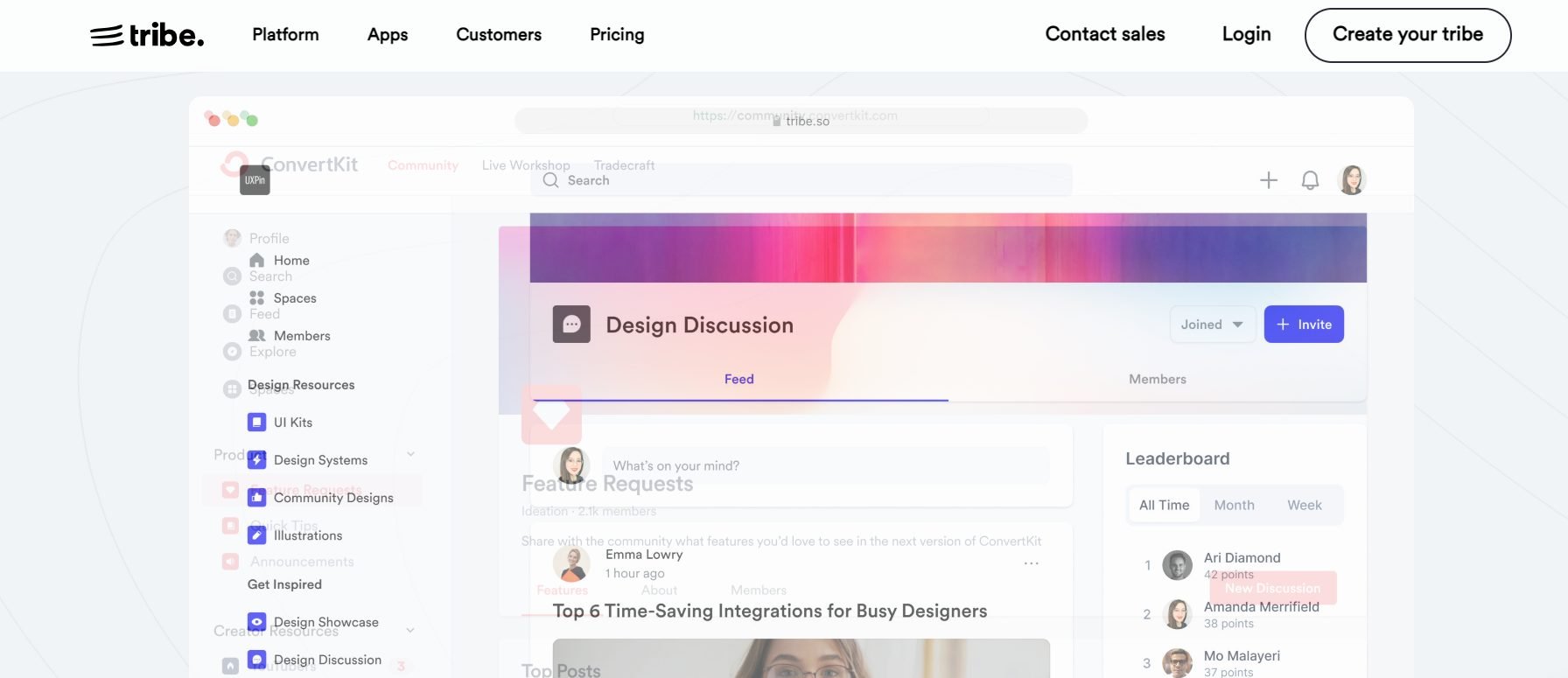Open the Apps menu

click(x=388, y=34)
